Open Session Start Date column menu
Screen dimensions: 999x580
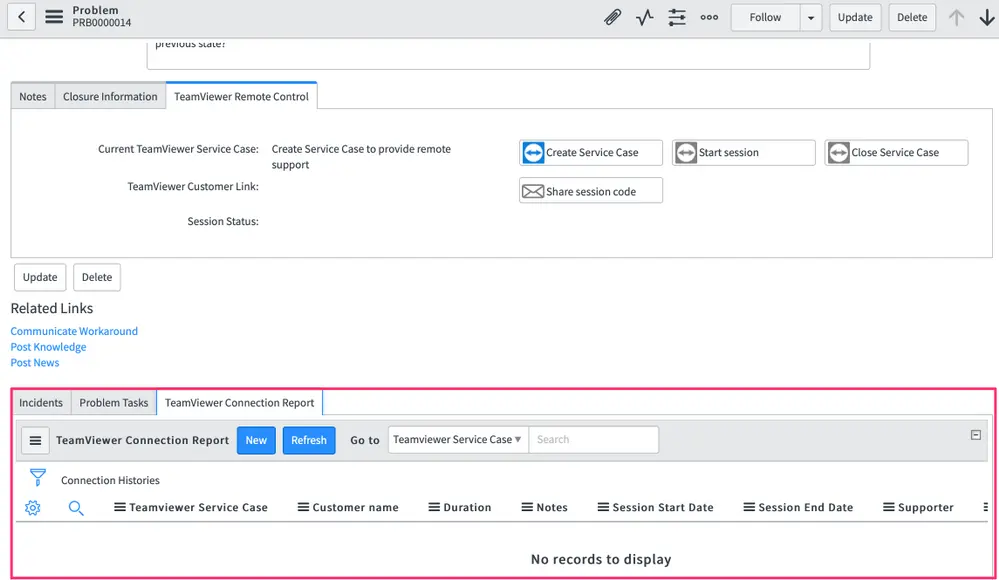click(x=603, y=507)
